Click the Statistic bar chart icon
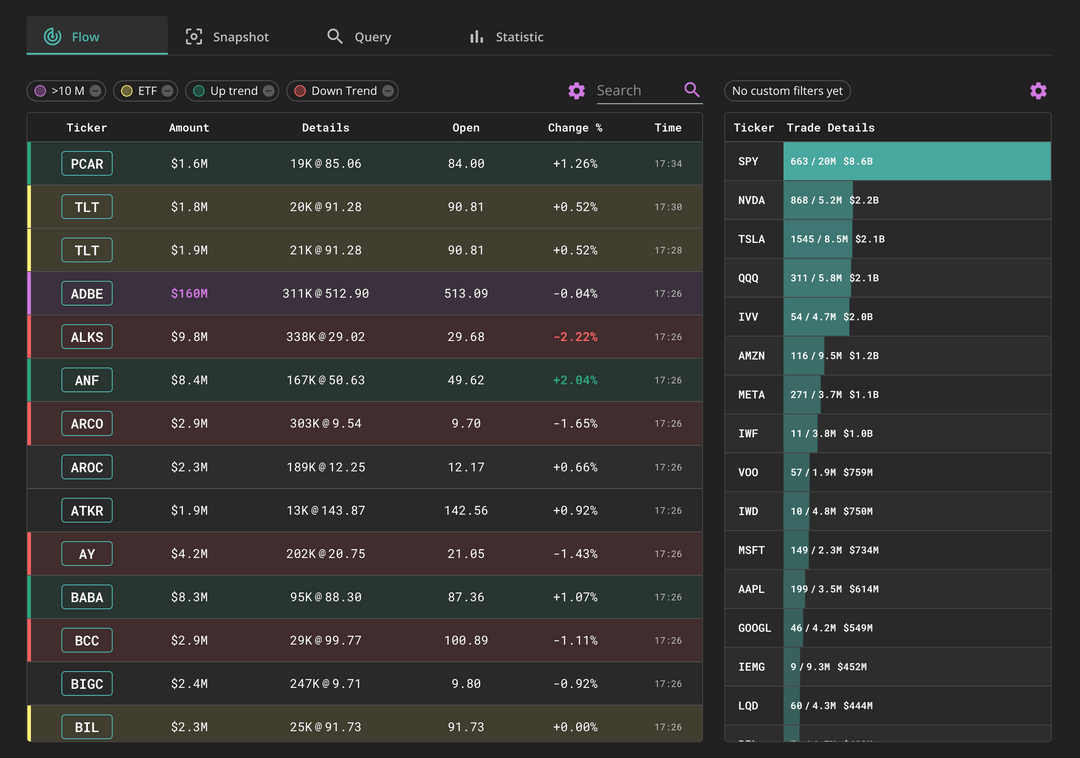Screen dimensions: 1080x758 coord(476,36)
